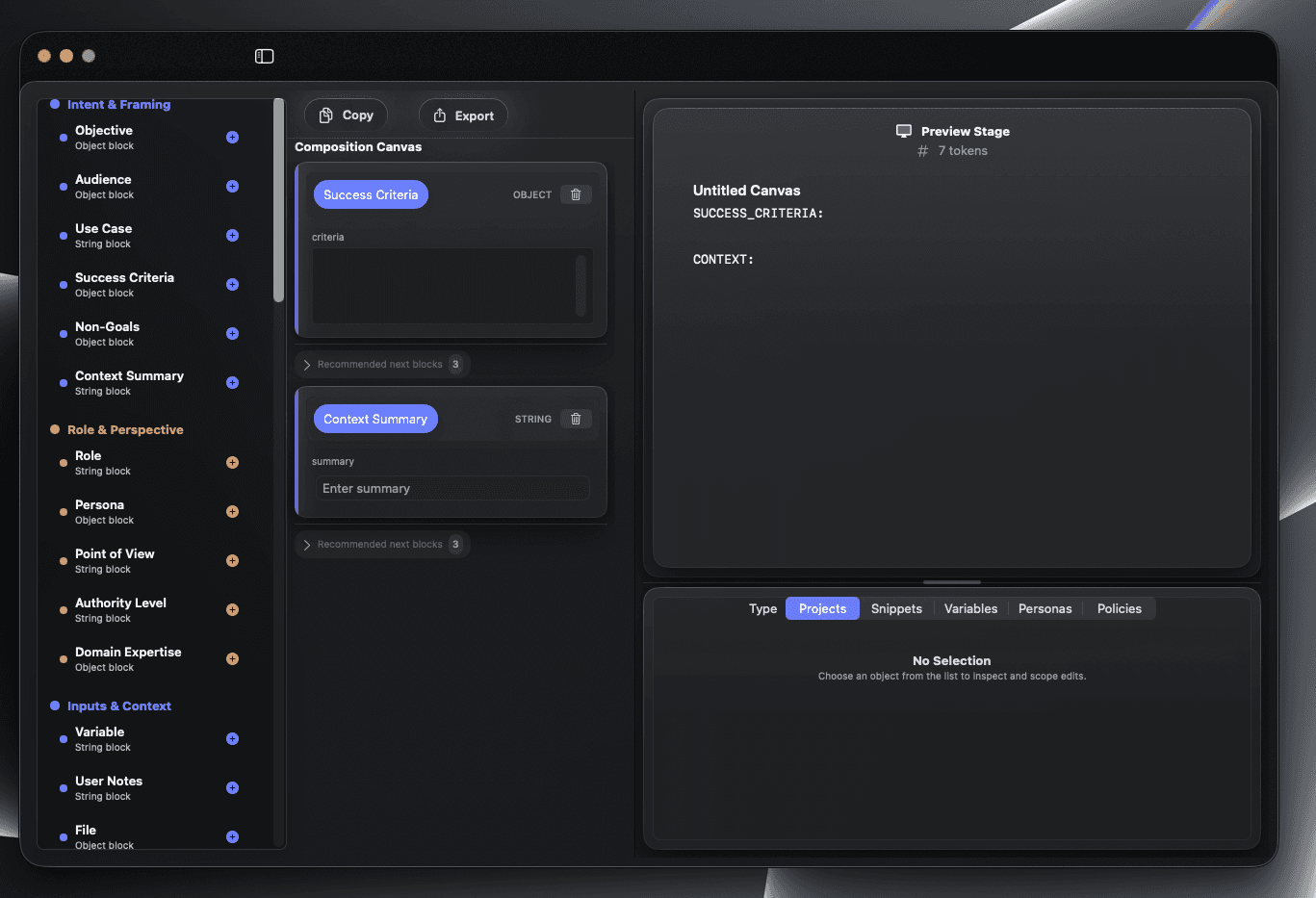Screen dimensions: 1316x898
Task: Click the preview panel divider handle
Action: pos(952,582)
